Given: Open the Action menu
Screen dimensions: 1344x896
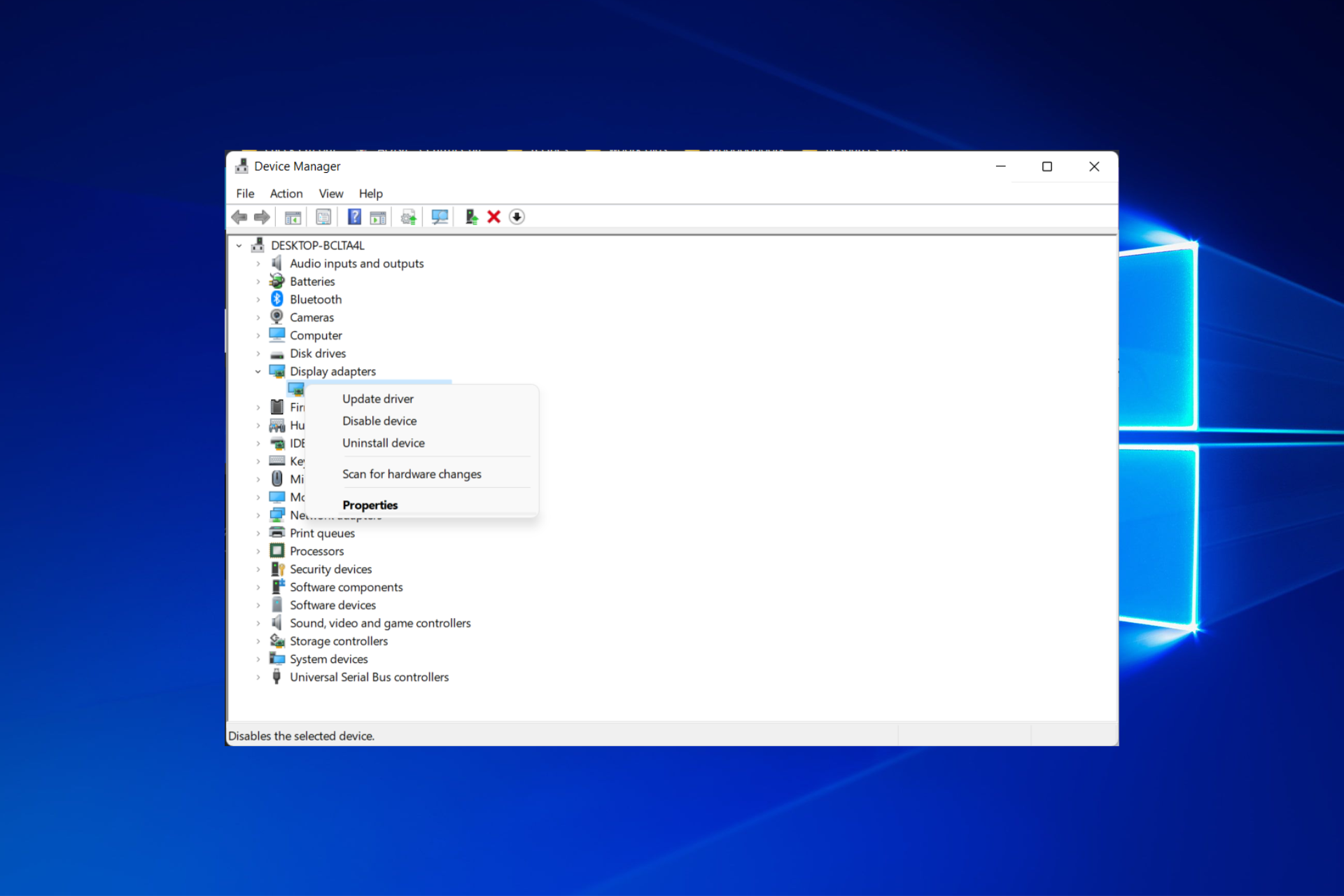Looking at the screenshot, I should coord(286,193).
